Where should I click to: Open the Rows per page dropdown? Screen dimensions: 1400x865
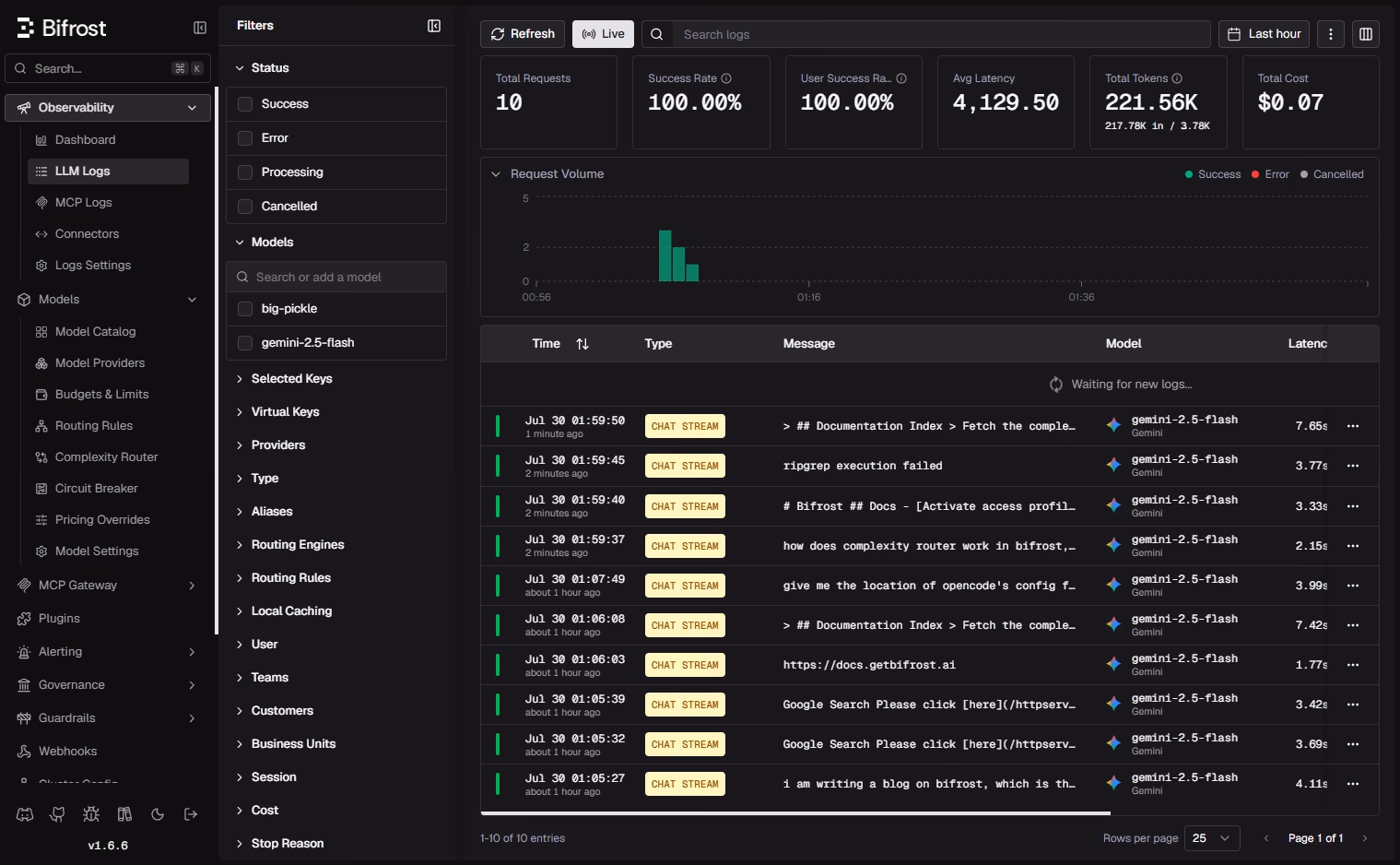pos(1212,838)
